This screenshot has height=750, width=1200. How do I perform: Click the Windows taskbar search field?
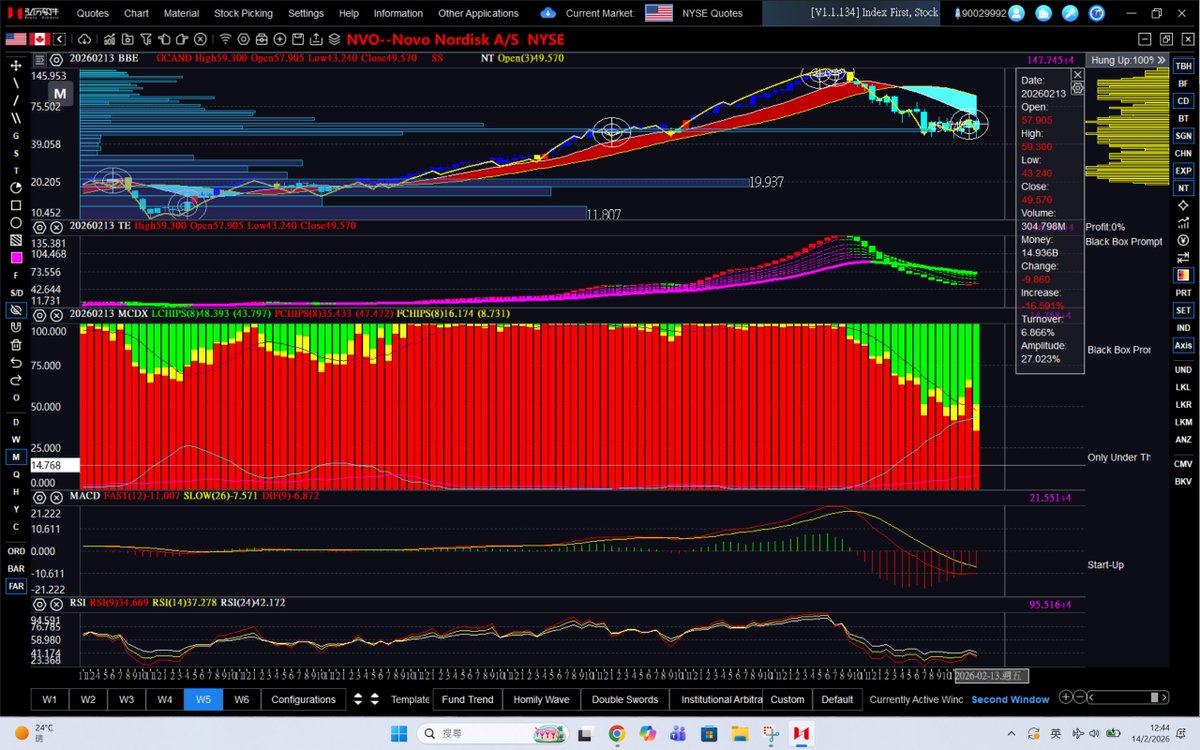pos(494,733)
